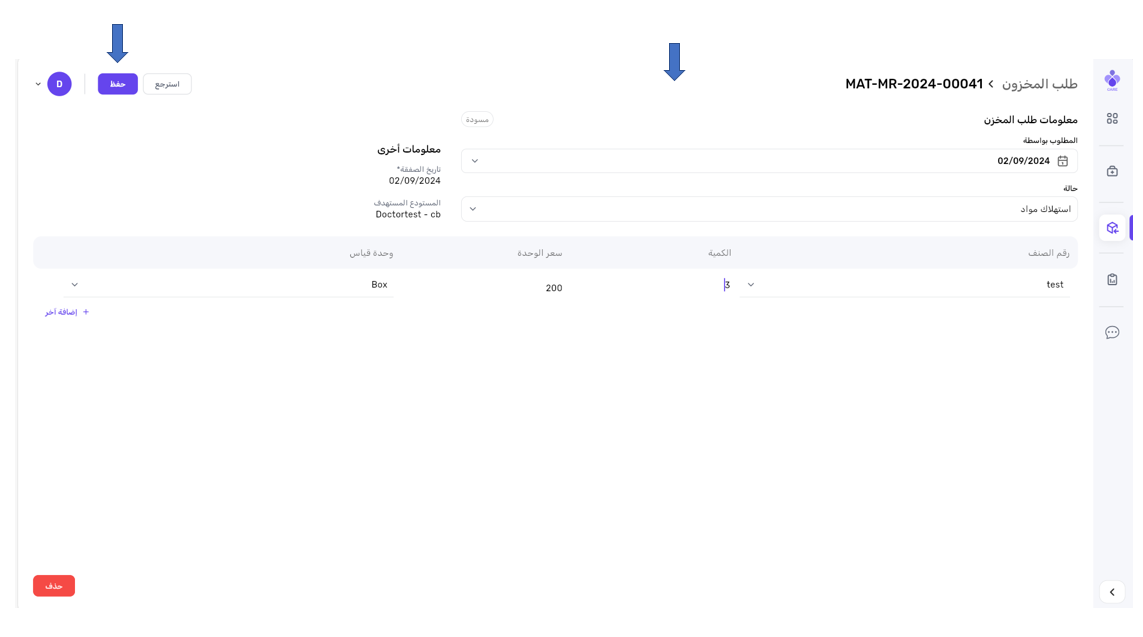The height and width of the screenshot is (637, 1143).
Task: Click the calendar icon in date field
Action: pyautogui.click(x=1063, y=161)
